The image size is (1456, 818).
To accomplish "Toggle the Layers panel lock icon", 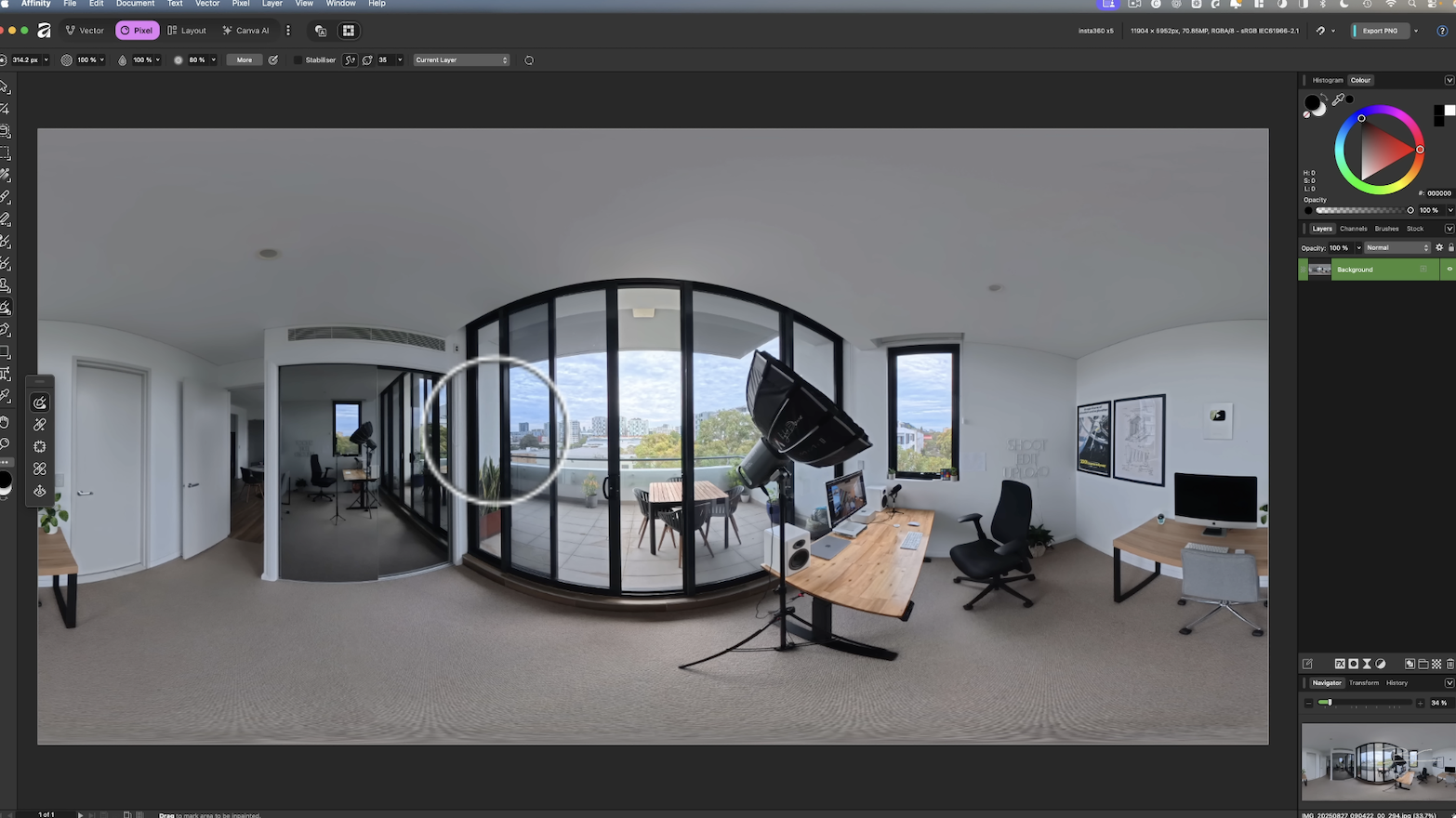I will (1450, 248).
